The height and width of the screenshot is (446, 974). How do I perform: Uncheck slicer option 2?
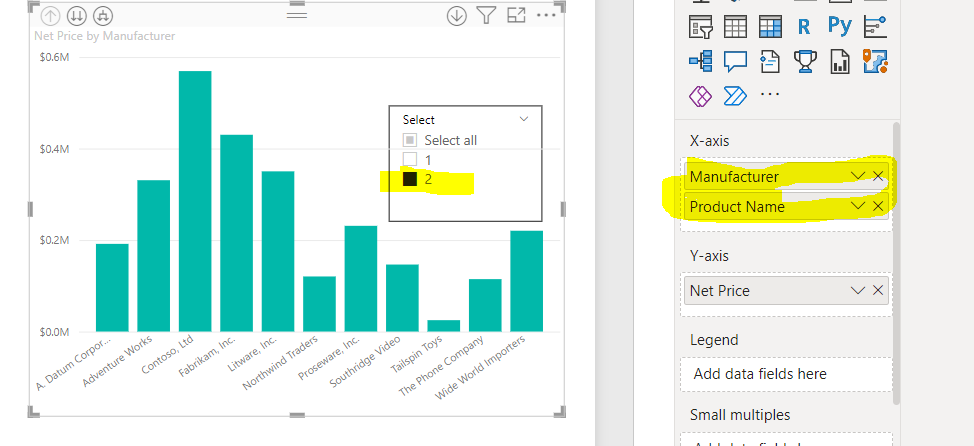pyautogui.click(x=409, y=179)
